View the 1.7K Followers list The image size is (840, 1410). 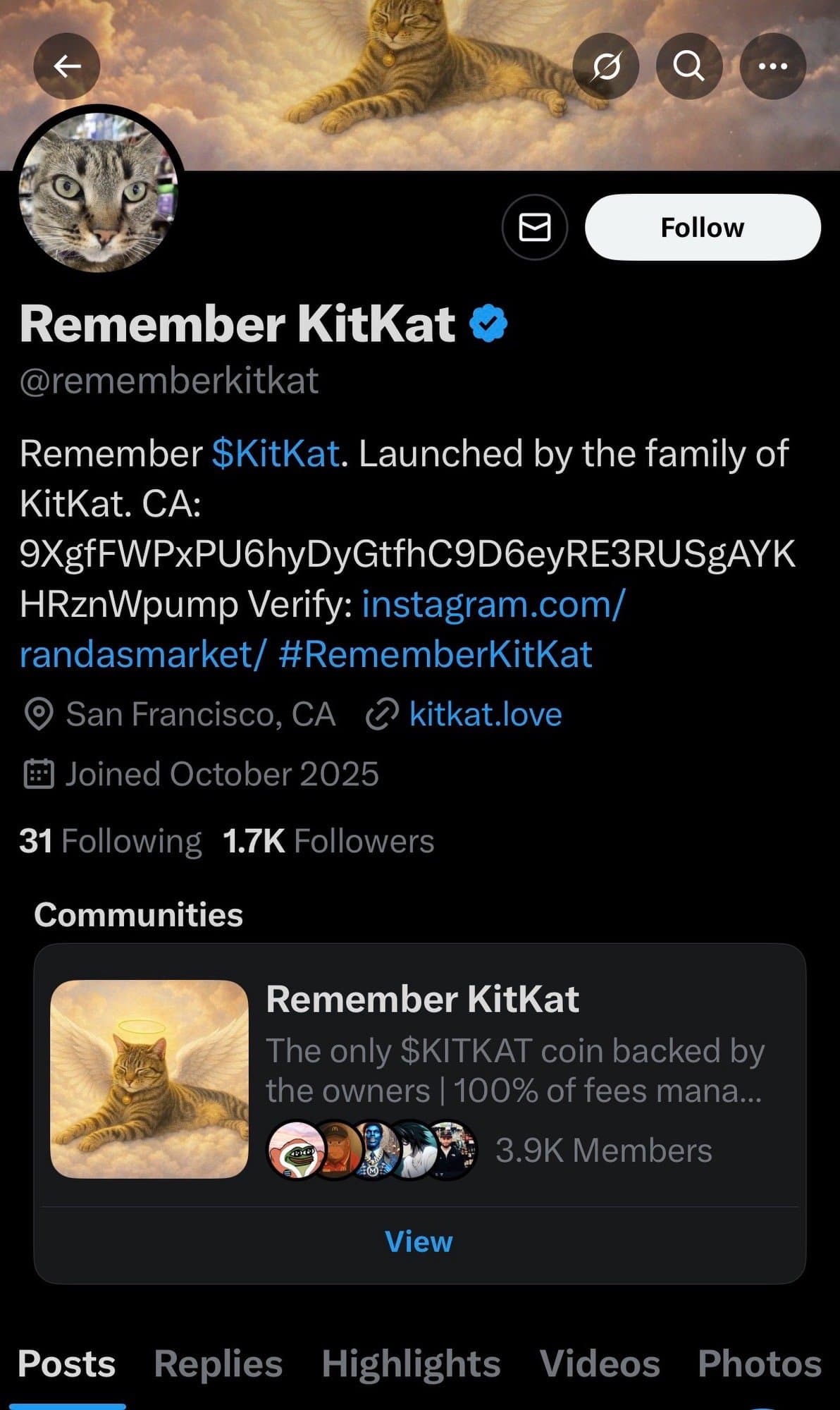pos(326,840)
